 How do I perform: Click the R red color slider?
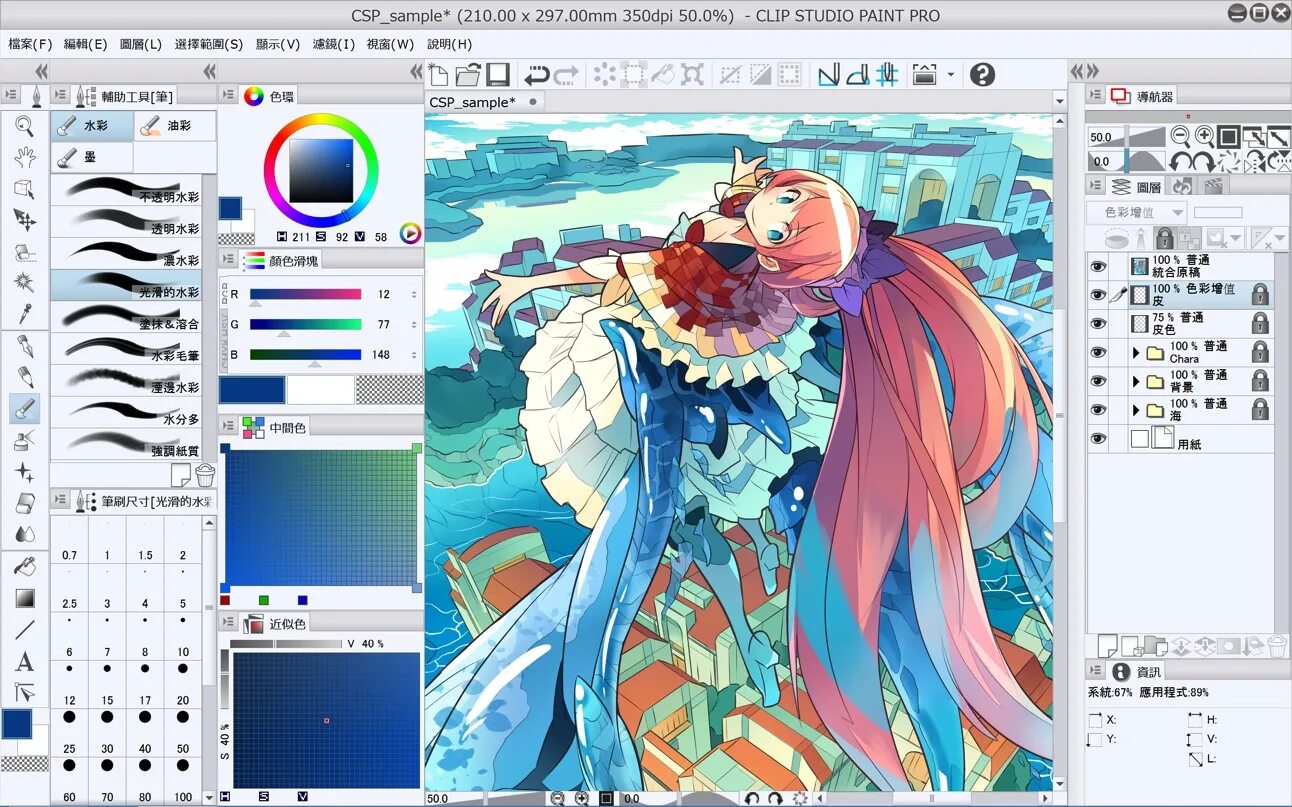click(305, 294)
